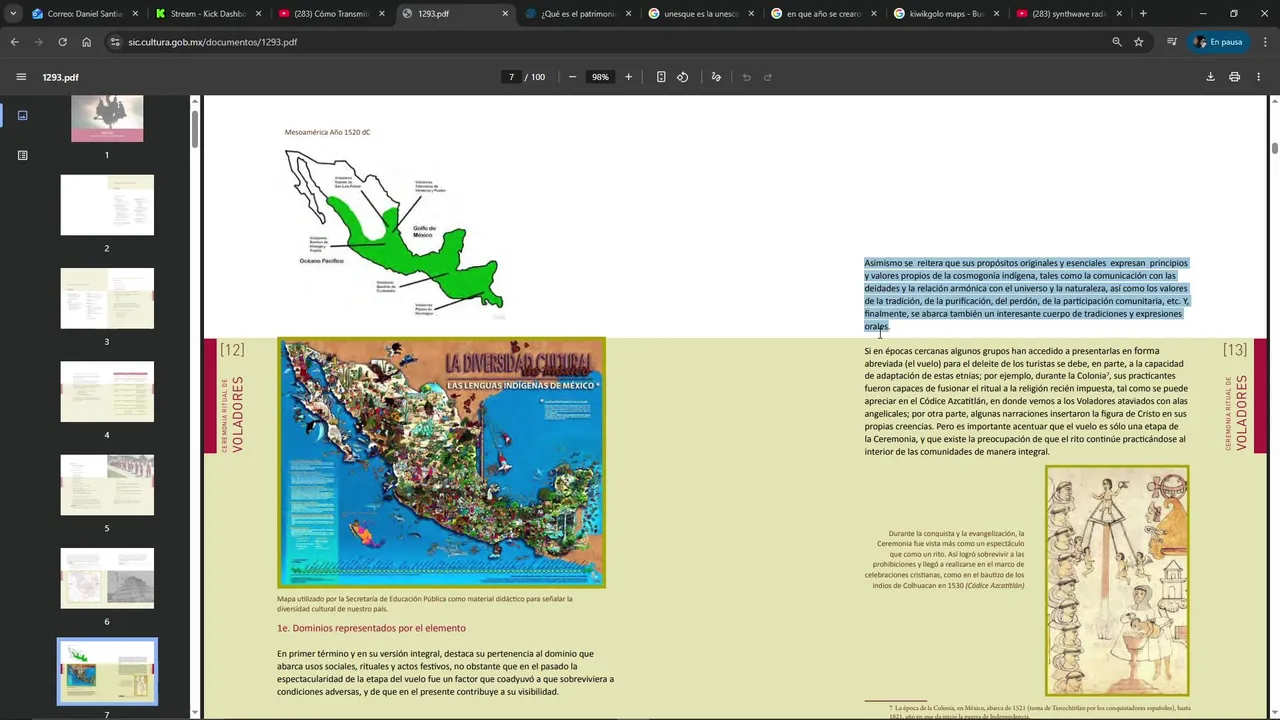Click 'Mesoamérica Año 1520 dC' caption
Screen dimensions: 1280x720
point(327,132)
